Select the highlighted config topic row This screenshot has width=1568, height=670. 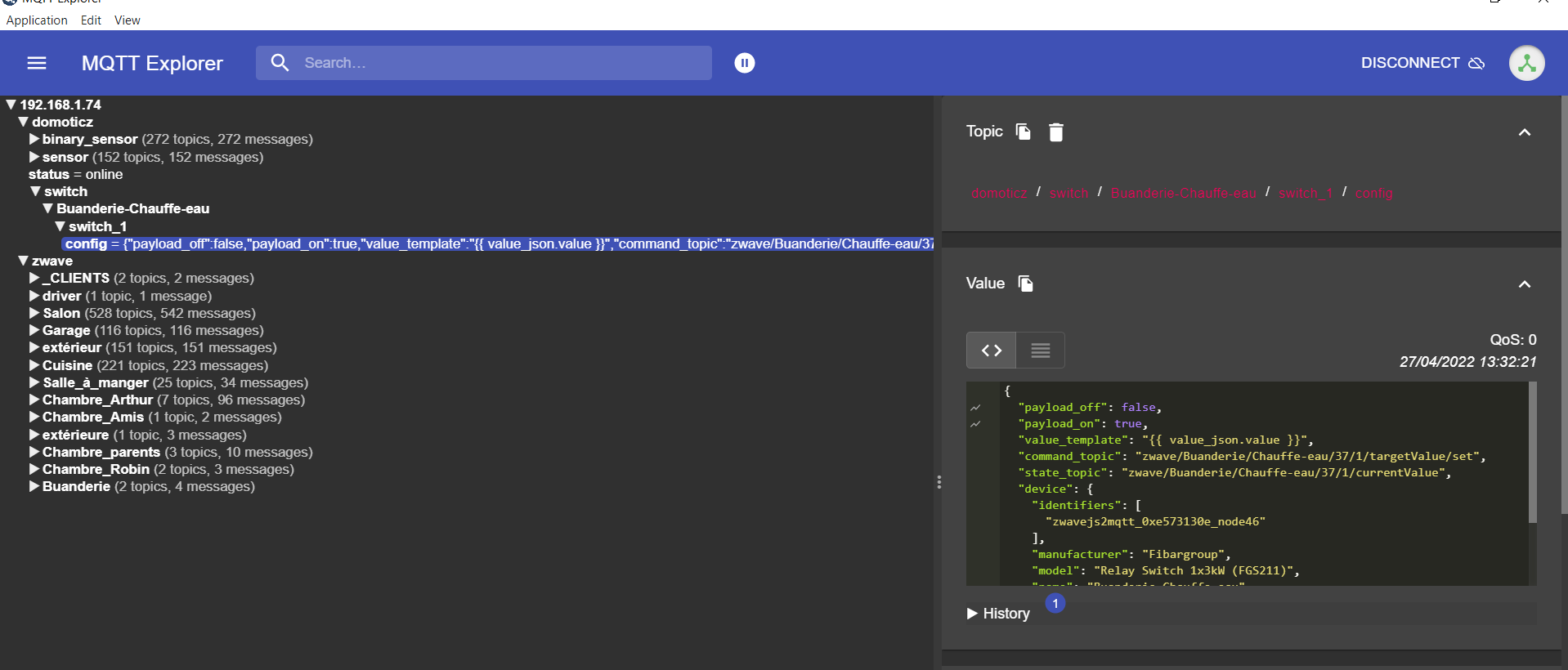coord(498,243)
